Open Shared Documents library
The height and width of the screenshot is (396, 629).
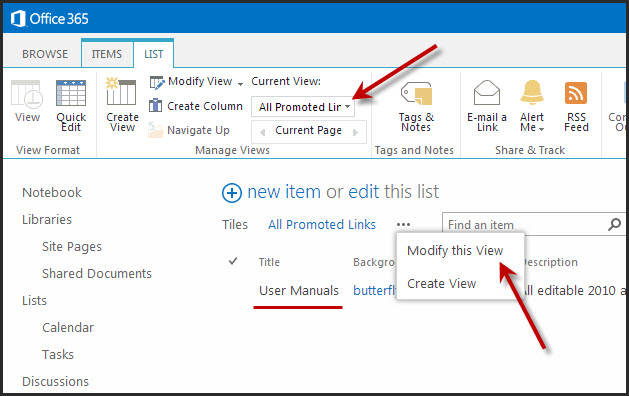coord(97,274)
